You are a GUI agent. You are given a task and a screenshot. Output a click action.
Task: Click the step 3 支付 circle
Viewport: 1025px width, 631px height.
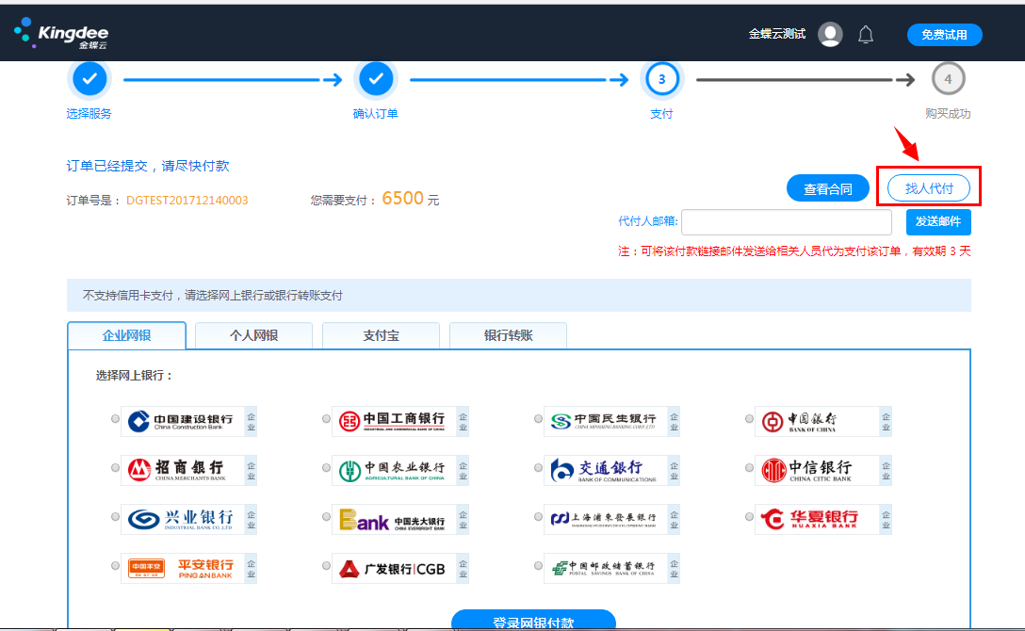[x=662, y=79]
